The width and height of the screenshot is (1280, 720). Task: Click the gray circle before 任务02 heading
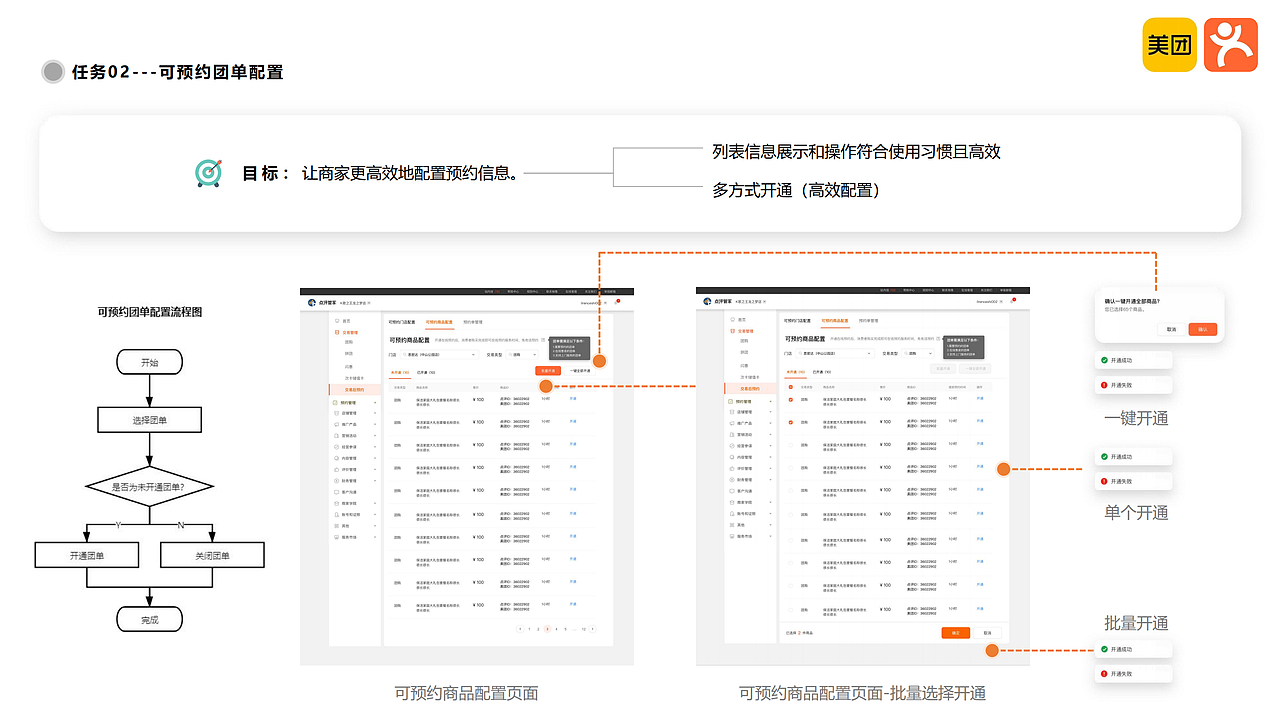click(53, 72)
